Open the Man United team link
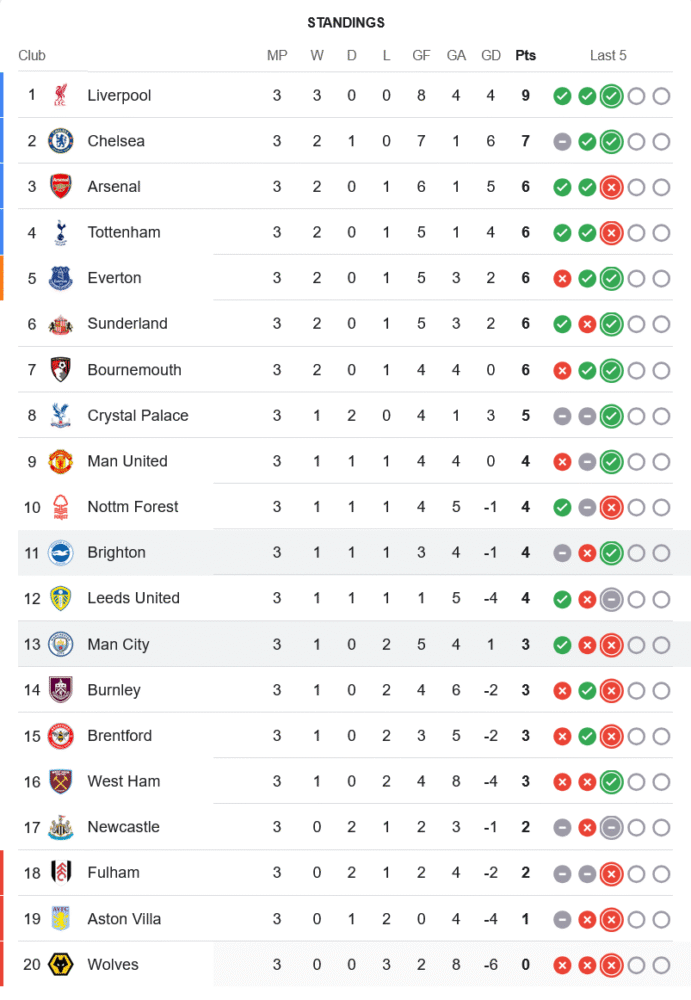The height and width of the screenshot is (1000, 691). 127,461
